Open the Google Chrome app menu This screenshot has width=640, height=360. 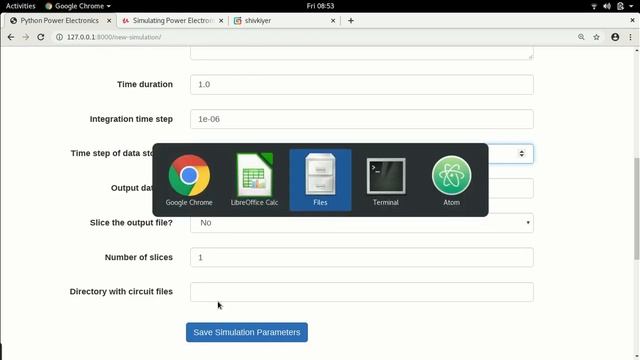[x=78, y=6]
